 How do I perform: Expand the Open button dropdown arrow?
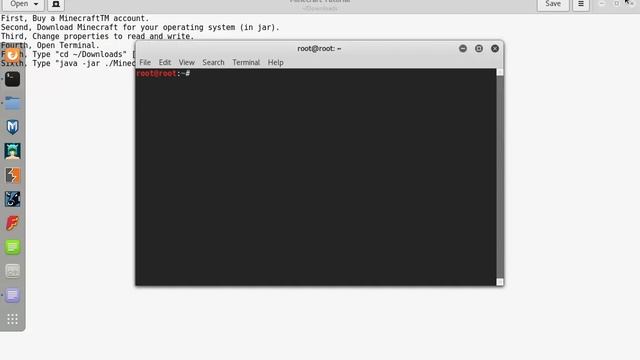point(36,4)
